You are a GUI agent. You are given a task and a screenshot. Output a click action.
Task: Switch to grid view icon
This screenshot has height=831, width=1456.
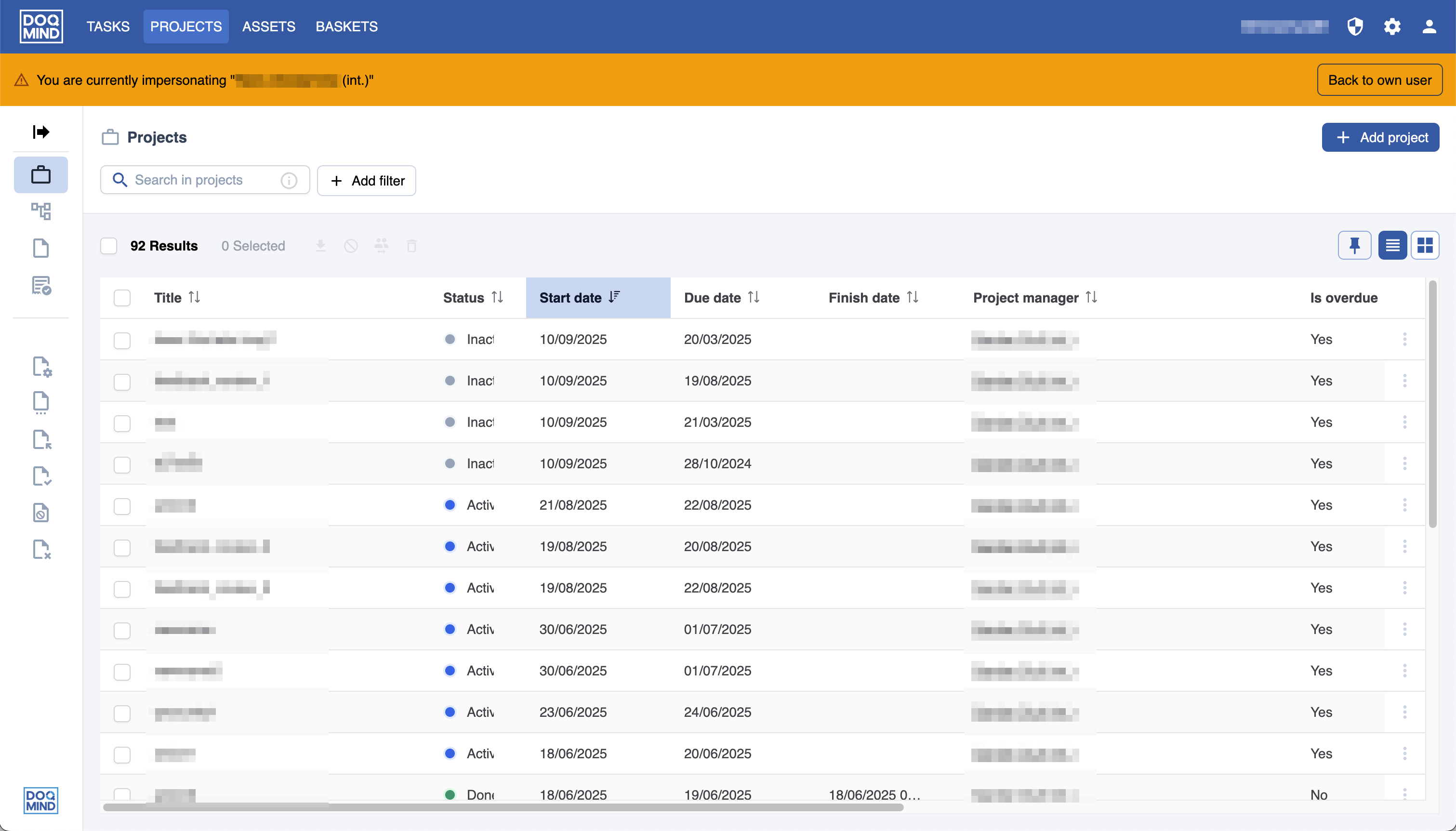tap(1425, 245)
